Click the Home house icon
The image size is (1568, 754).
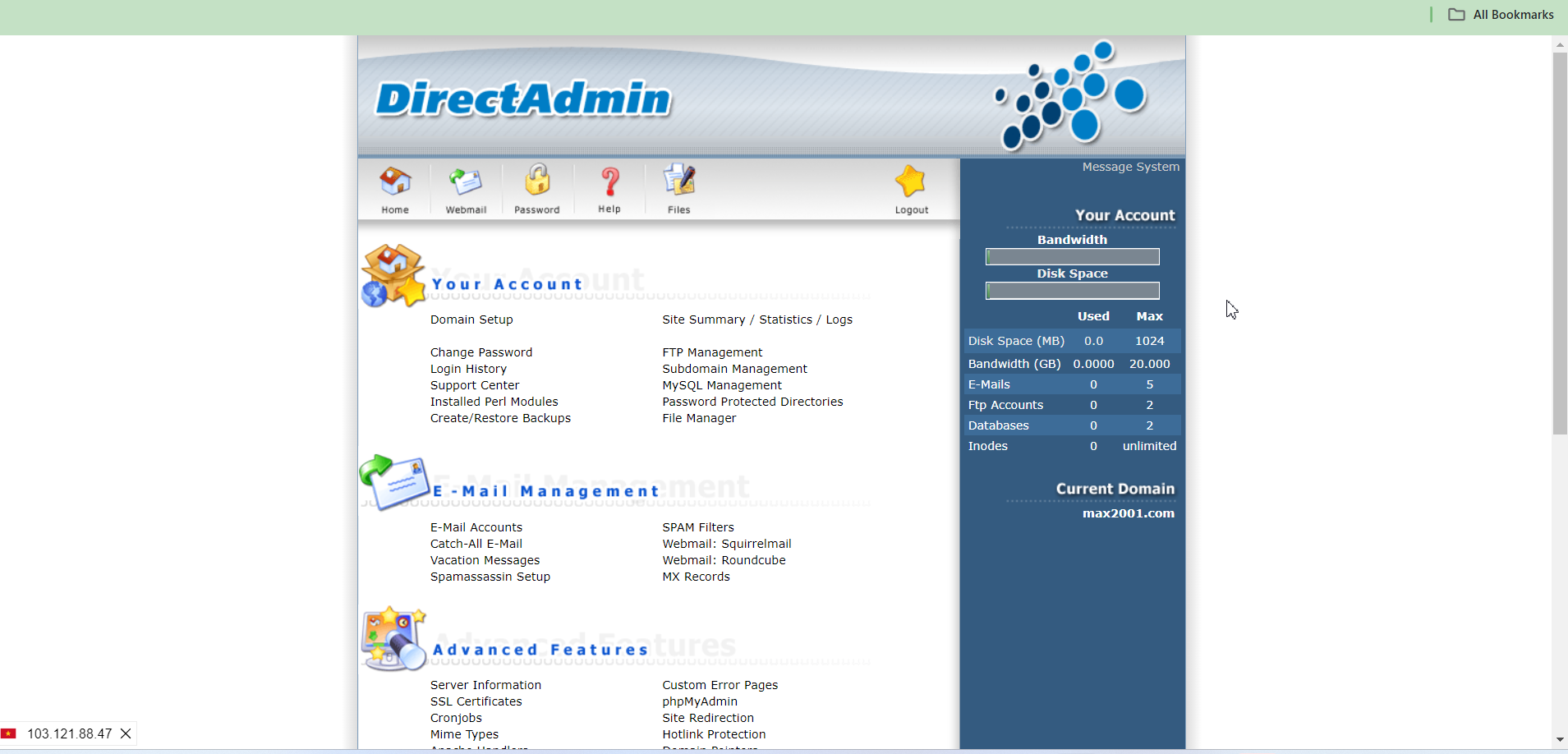(x=395, y=182)
